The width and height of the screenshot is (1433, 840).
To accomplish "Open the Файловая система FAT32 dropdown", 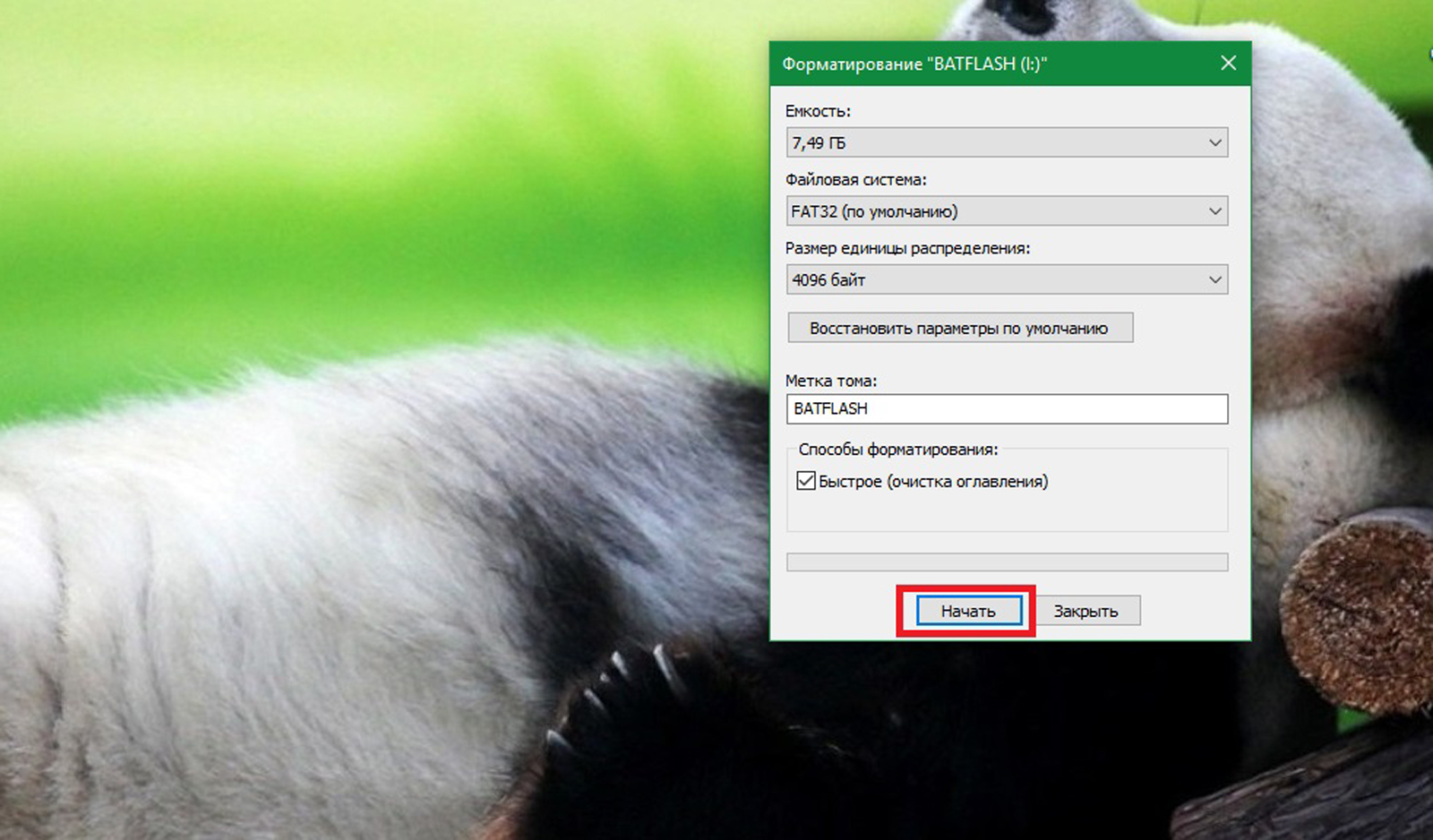I will [1007, 211].
